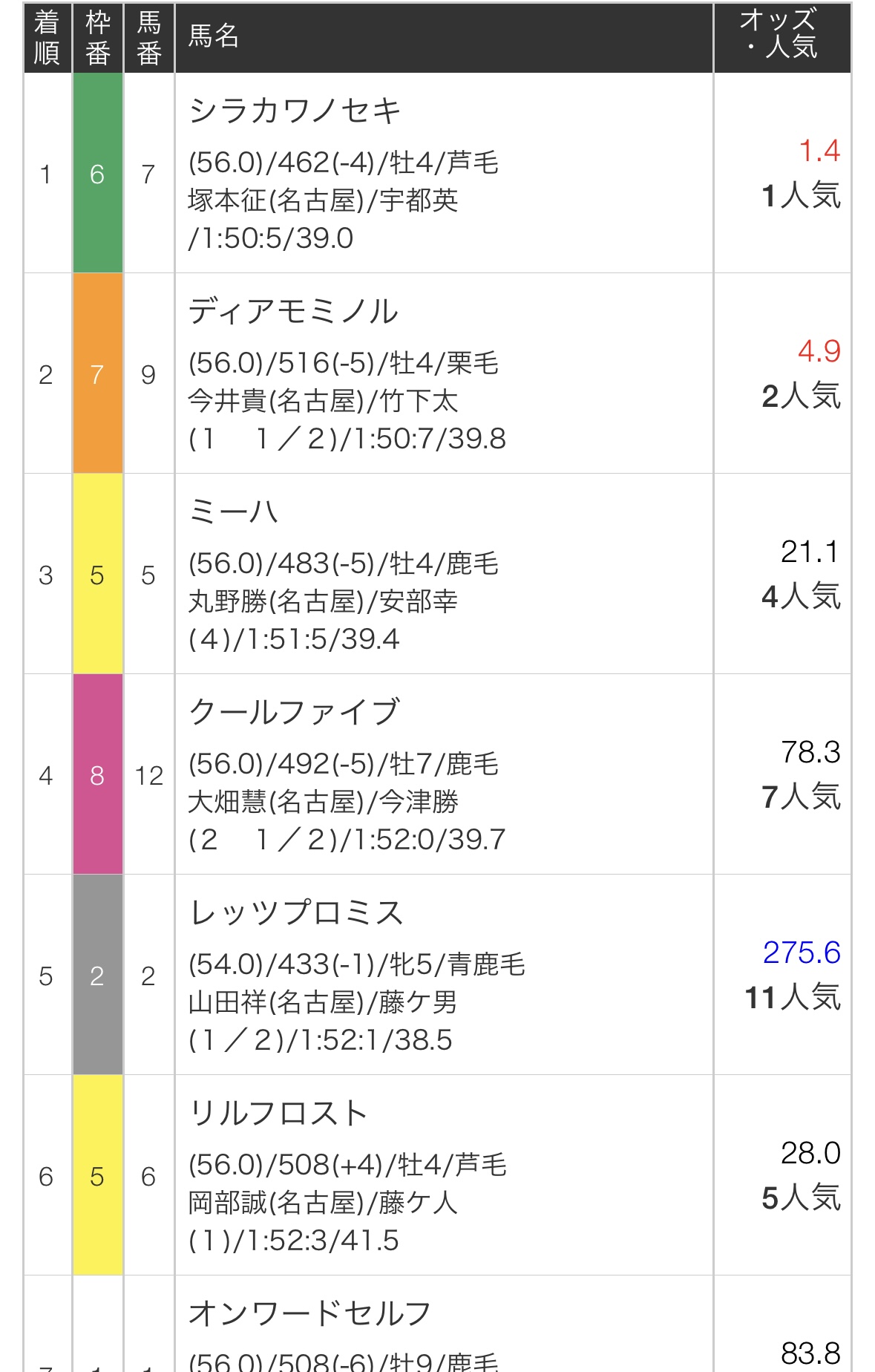The width and height of the screenshot is (875, 1372).
Task: Click jockey line 塚本征(名古屋)/宇都英
Action: pyautogui.click(x=323, y=200)
